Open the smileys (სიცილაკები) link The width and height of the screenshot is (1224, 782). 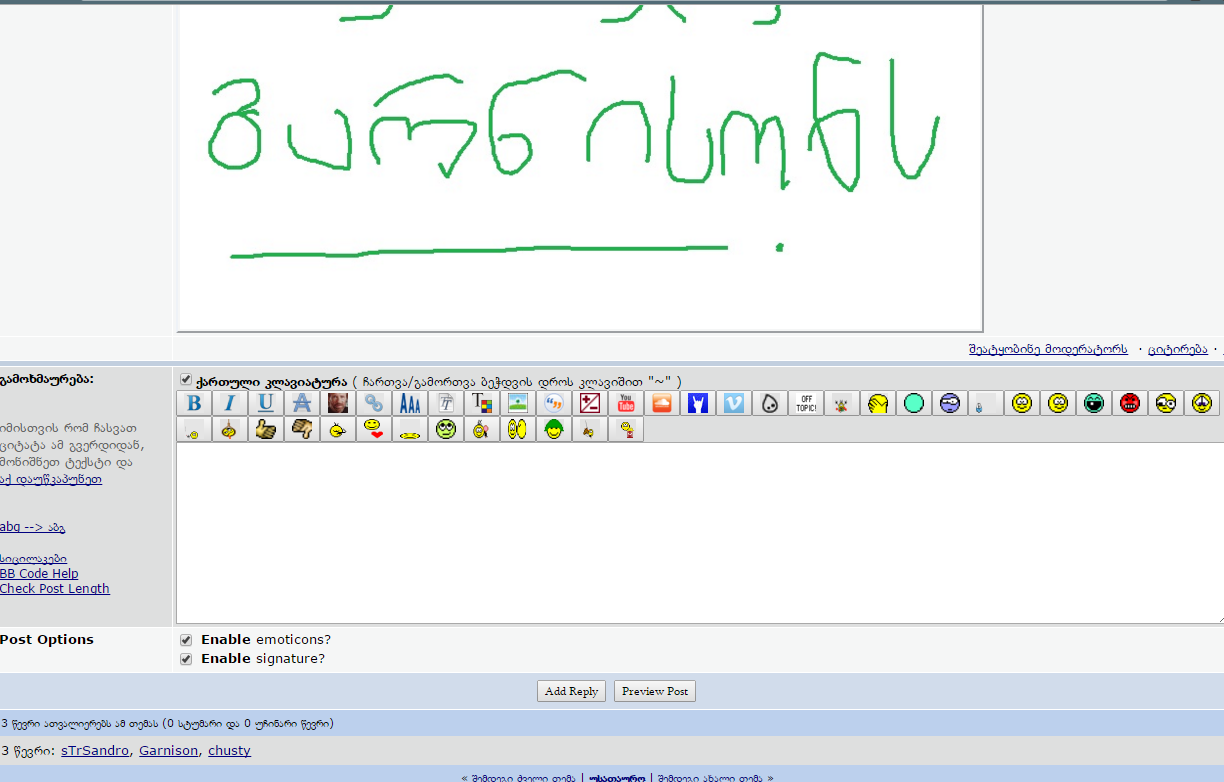pos(34,558)
